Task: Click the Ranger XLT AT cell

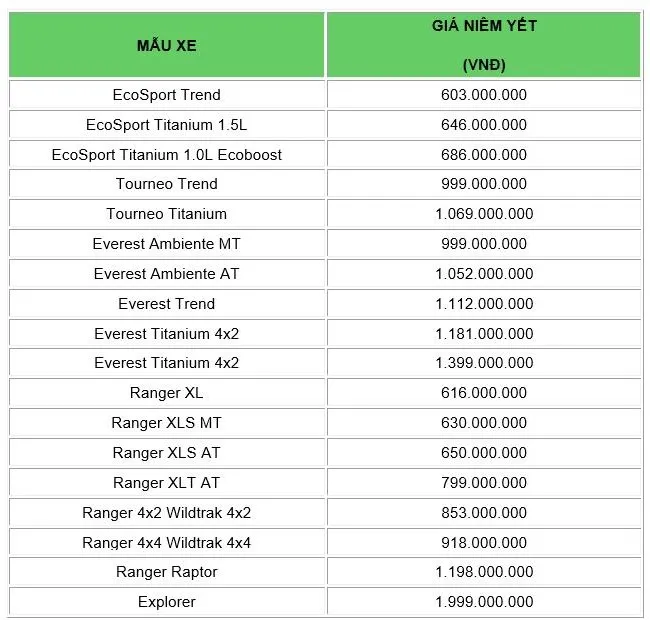Action: click(x=166, y=483)
